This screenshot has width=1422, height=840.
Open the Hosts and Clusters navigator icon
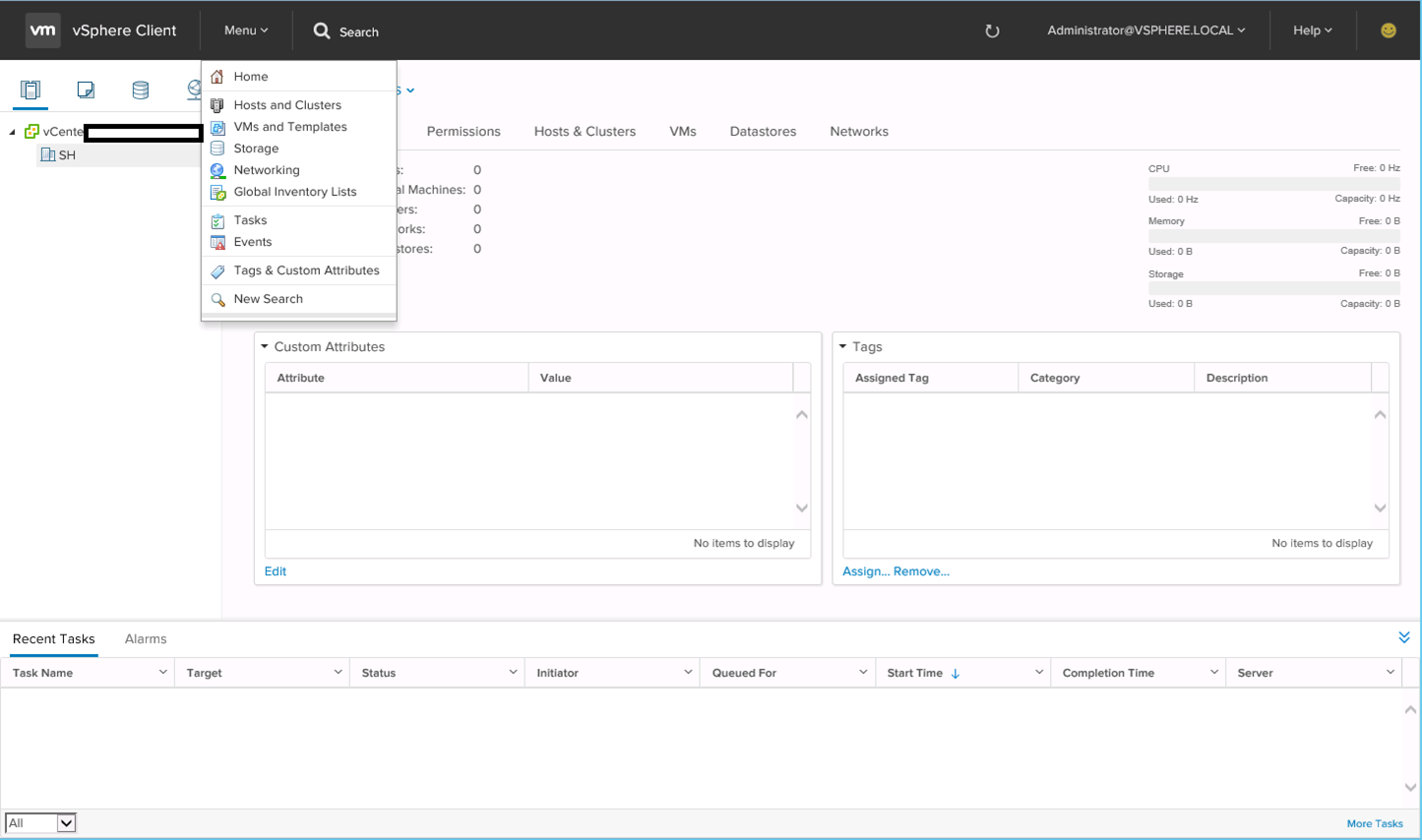[31, 90]
